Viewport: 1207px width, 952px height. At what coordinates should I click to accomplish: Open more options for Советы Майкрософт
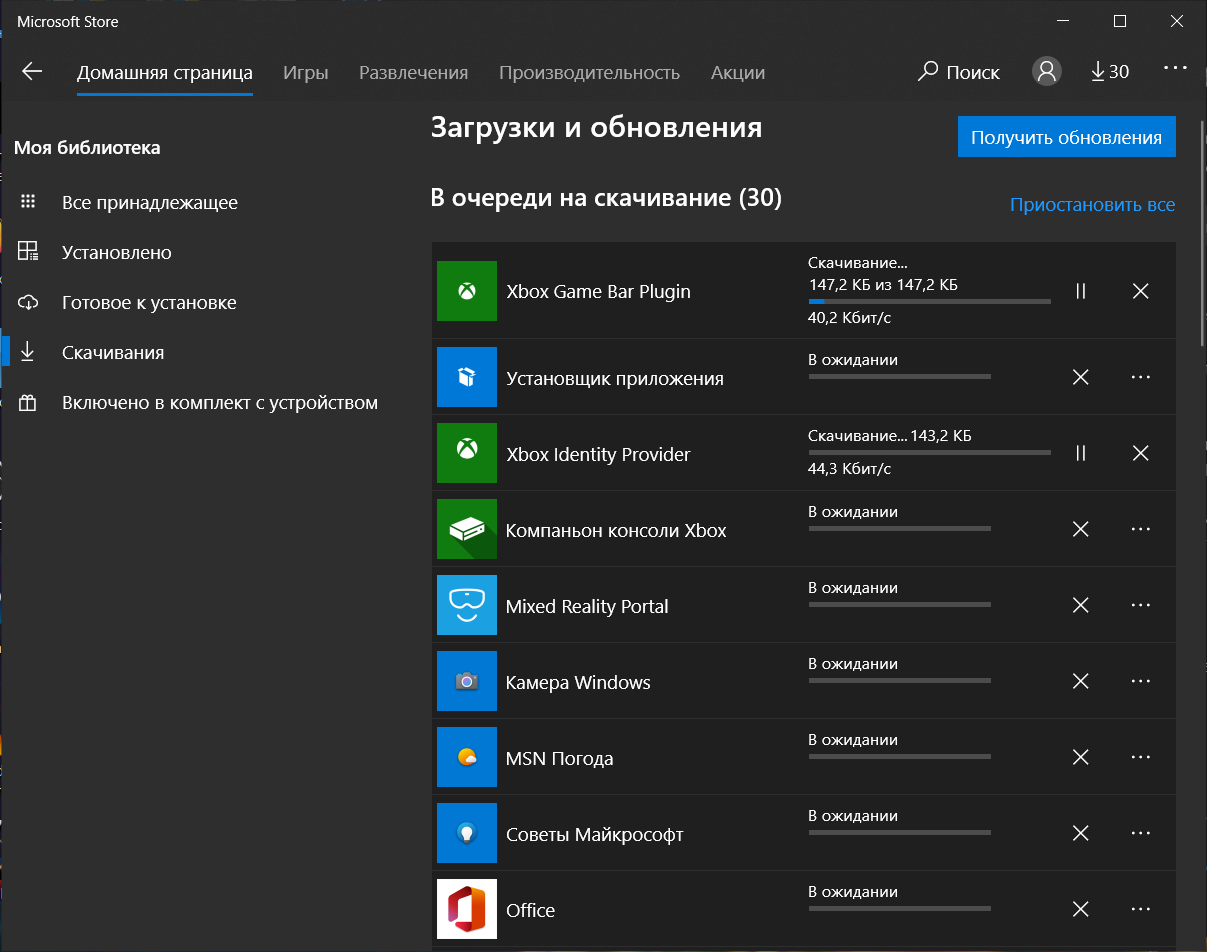[x=1140, y=833]
